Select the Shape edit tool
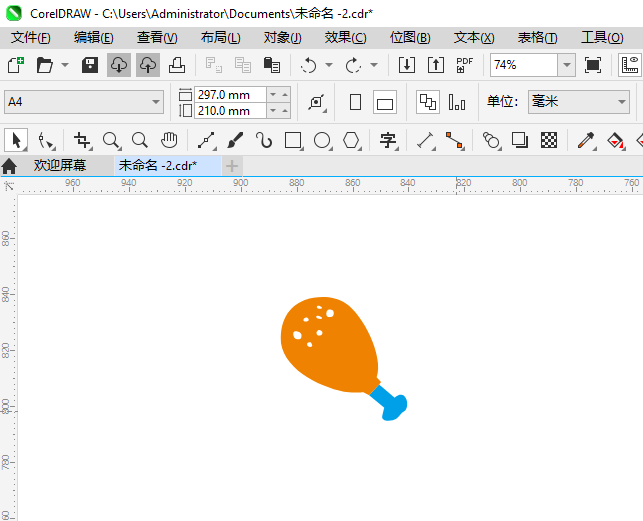The width and height of the screenshot is (643, 521). (46, 140)
